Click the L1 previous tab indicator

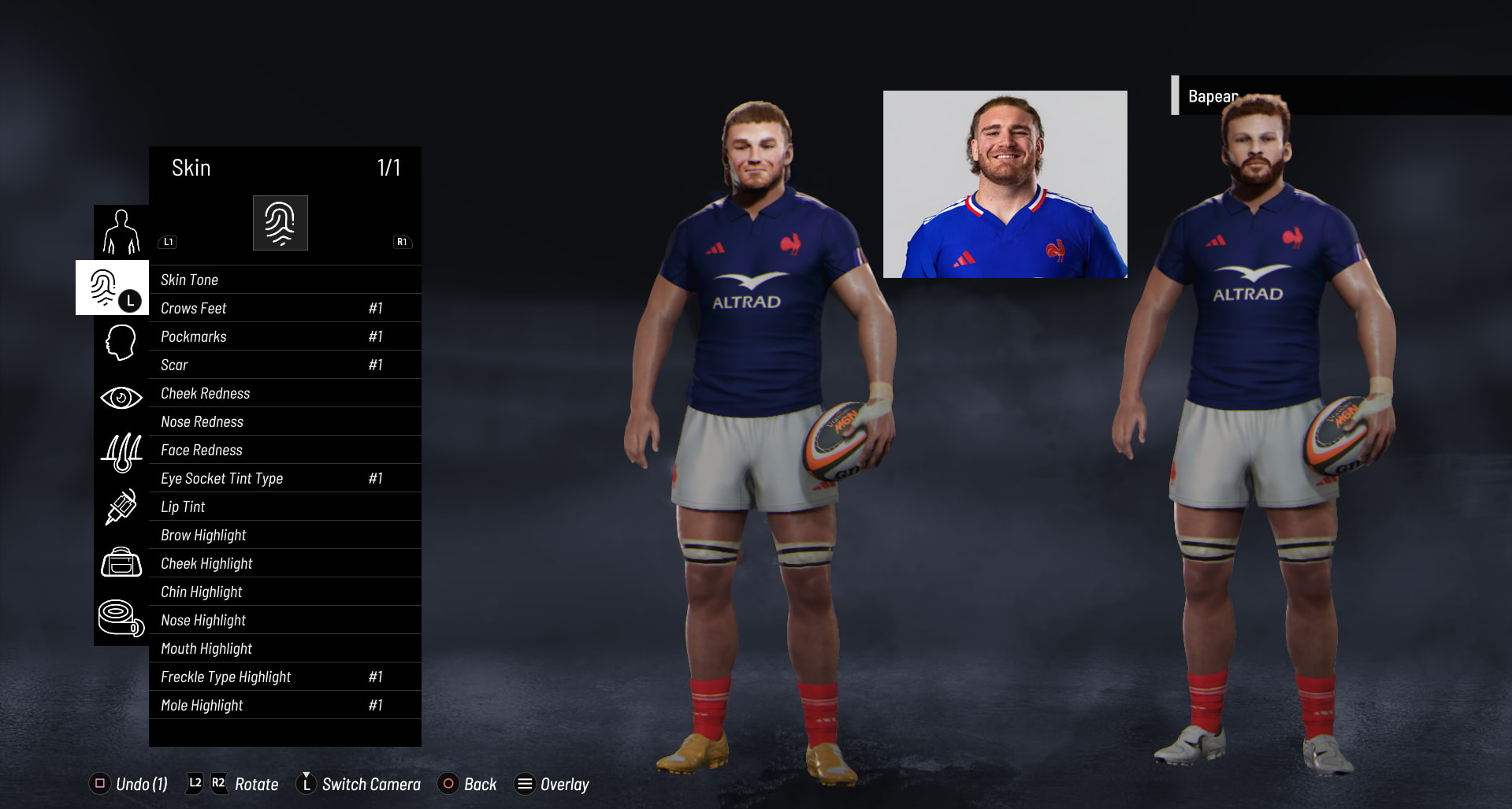point(168,242)
